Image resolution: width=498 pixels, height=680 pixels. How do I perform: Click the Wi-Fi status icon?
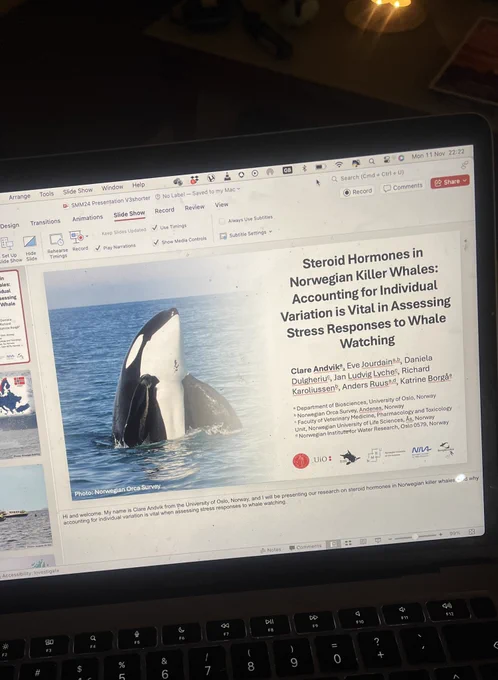point(339,164)
